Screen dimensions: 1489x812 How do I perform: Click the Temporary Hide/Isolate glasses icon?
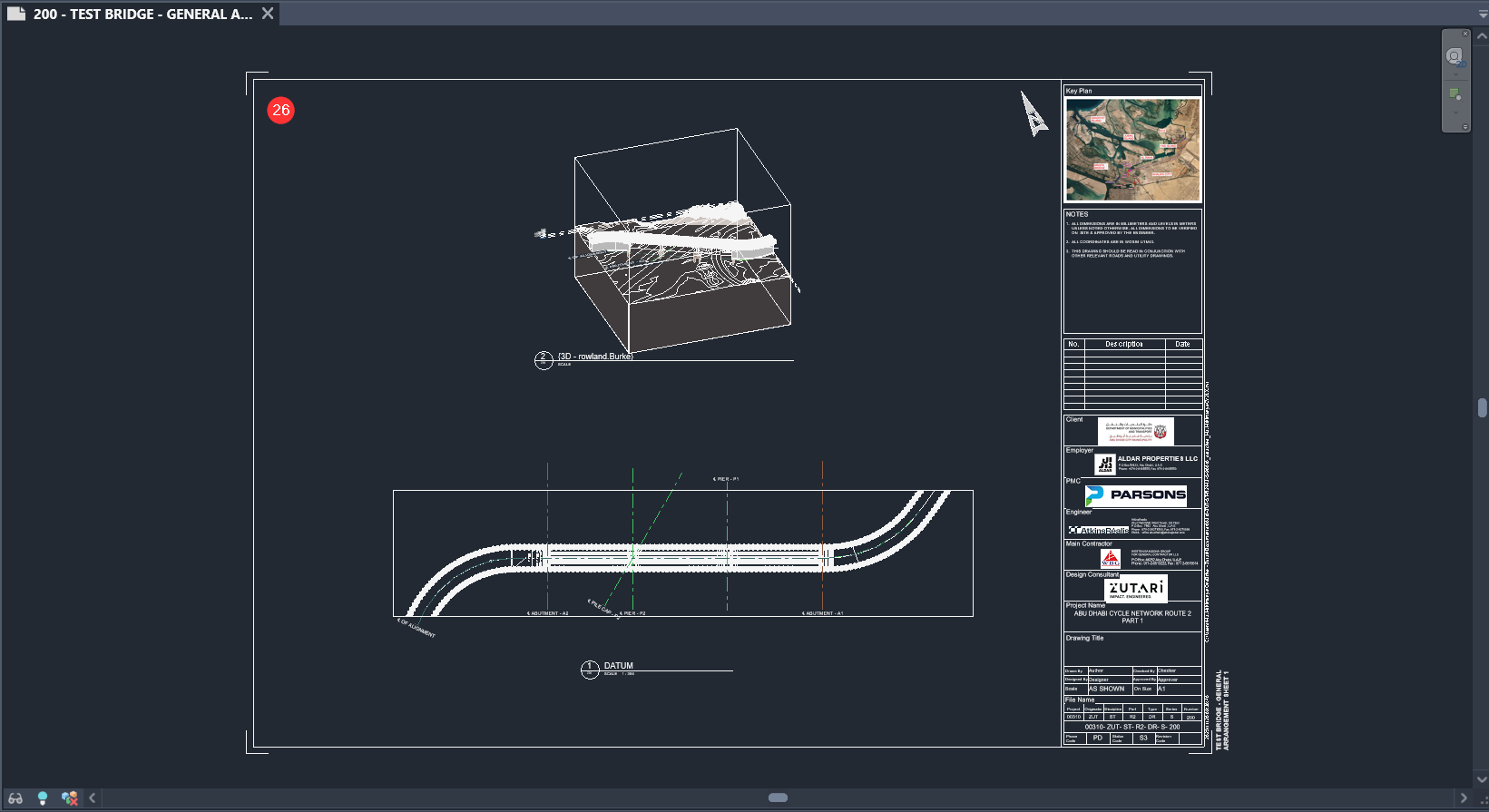point(15,798)
